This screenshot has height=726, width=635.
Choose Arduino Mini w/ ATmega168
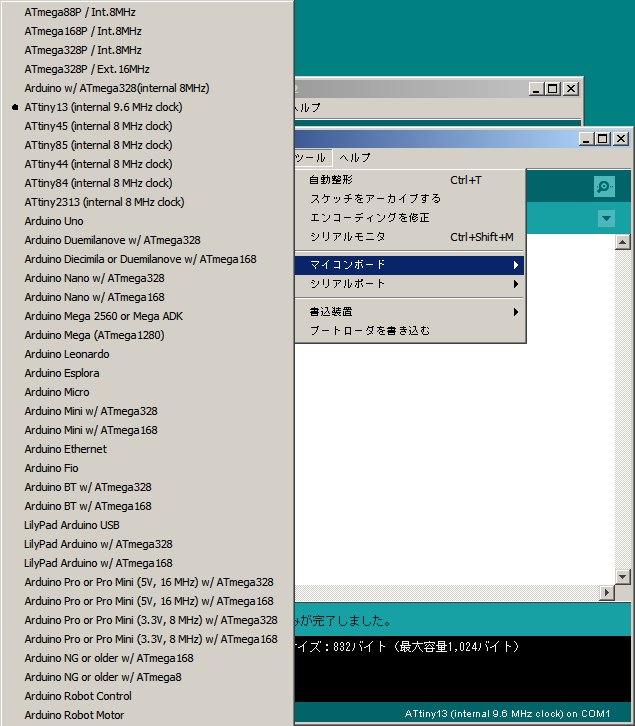[x=147, y=430]
